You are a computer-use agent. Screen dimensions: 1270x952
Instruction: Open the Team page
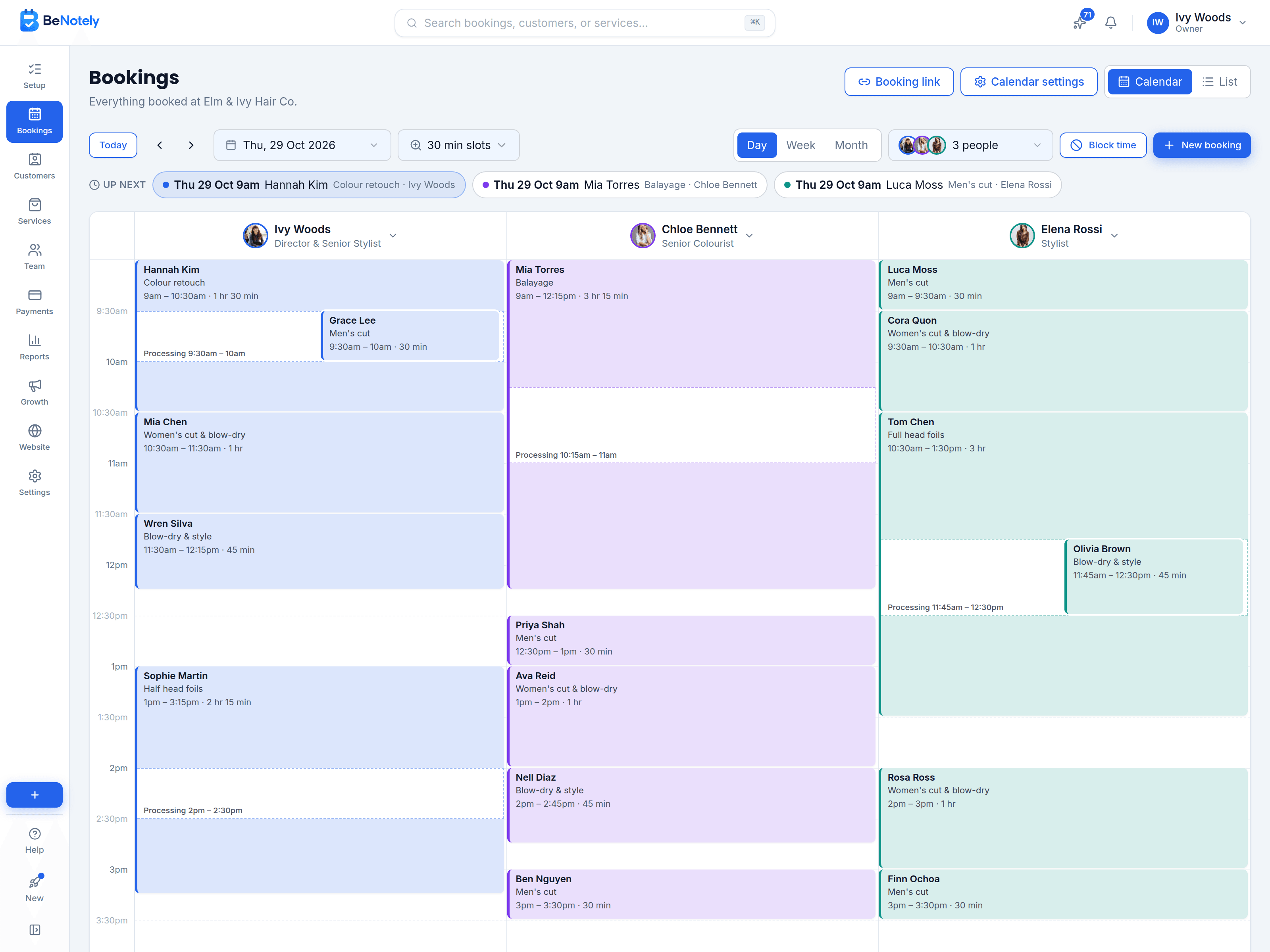point(35,257)
